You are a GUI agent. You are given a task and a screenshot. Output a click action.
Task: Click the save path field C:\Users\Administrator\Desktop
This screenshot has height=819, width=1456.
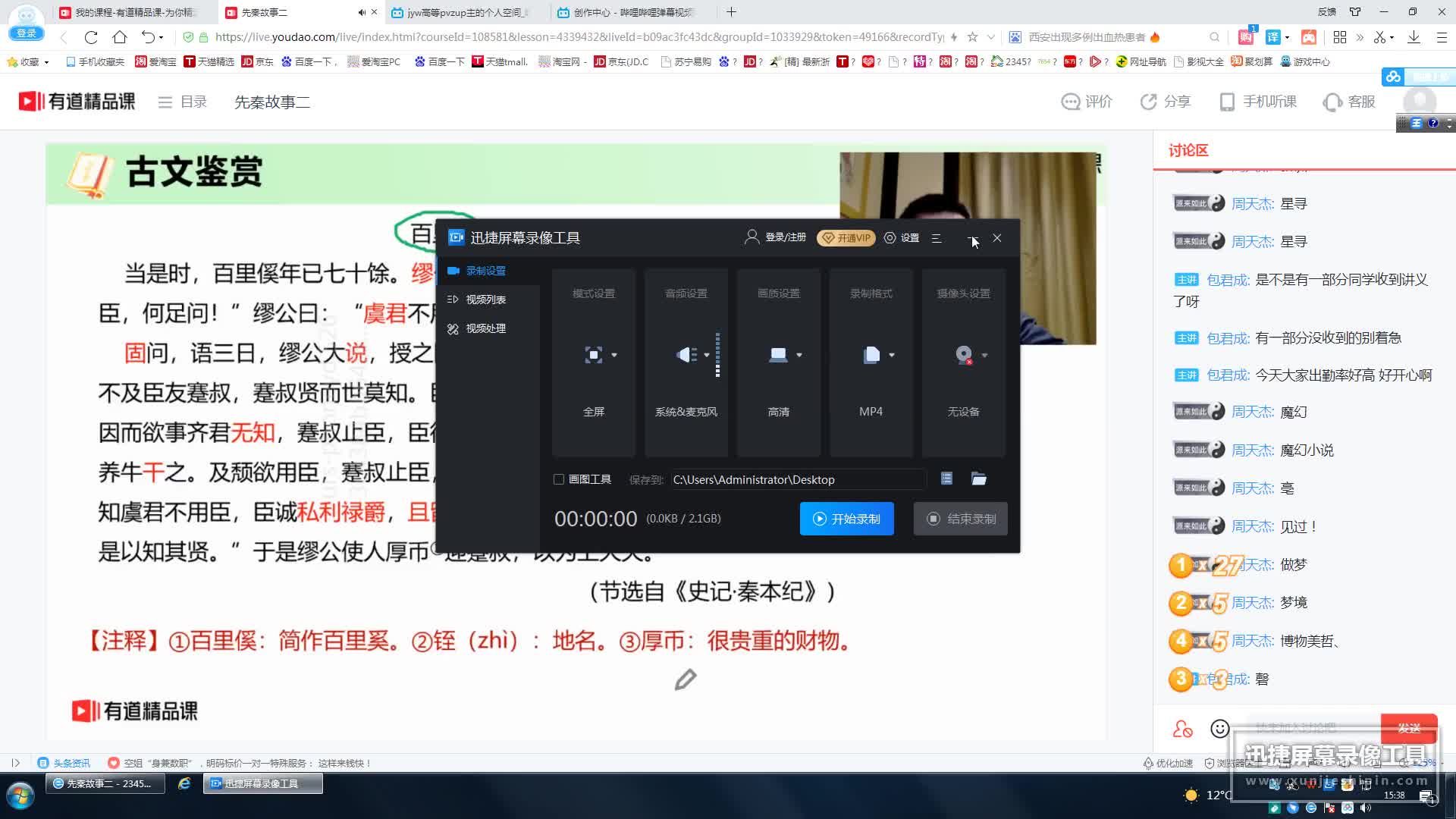(798, 479)
